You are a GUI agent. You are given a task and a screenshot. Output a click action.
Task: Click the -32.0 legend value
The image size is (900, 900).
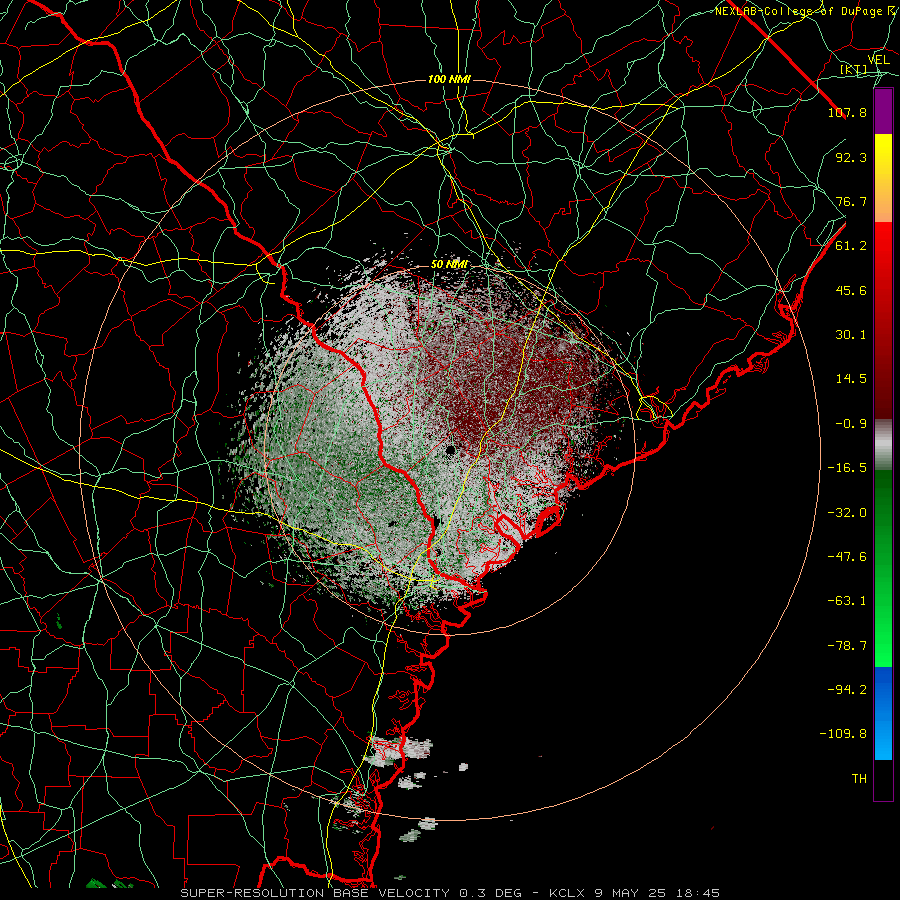tap(847, 513)
